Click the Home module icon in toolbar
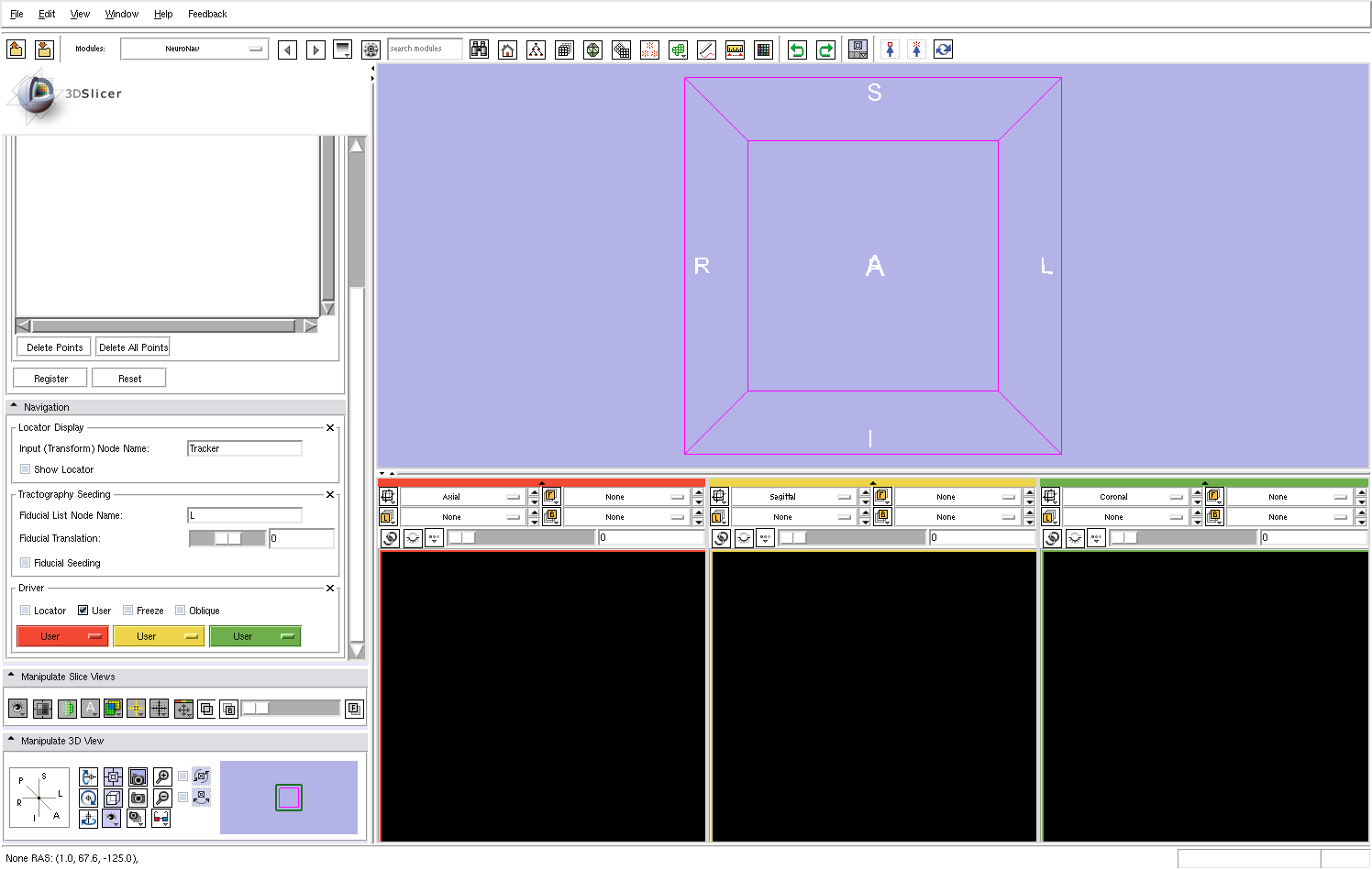The width and height of the screenshot is (1372, 870). coord(507,50)
